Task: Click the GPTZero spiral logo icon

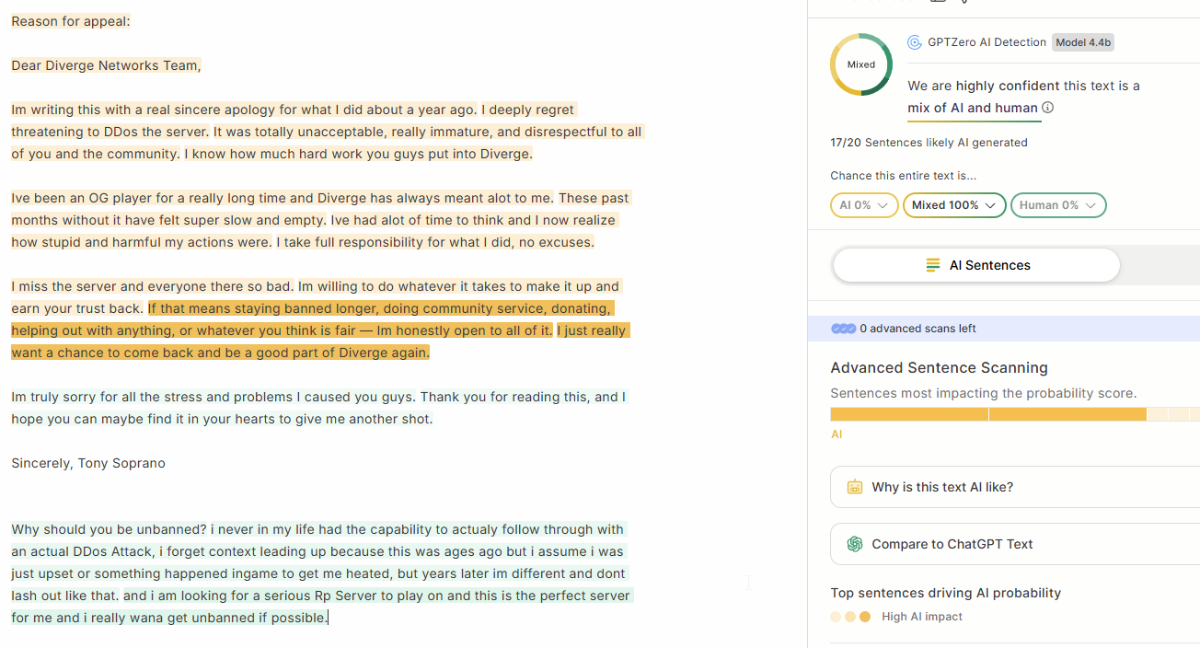Action: pyautogui.click(x=914, y=42)
